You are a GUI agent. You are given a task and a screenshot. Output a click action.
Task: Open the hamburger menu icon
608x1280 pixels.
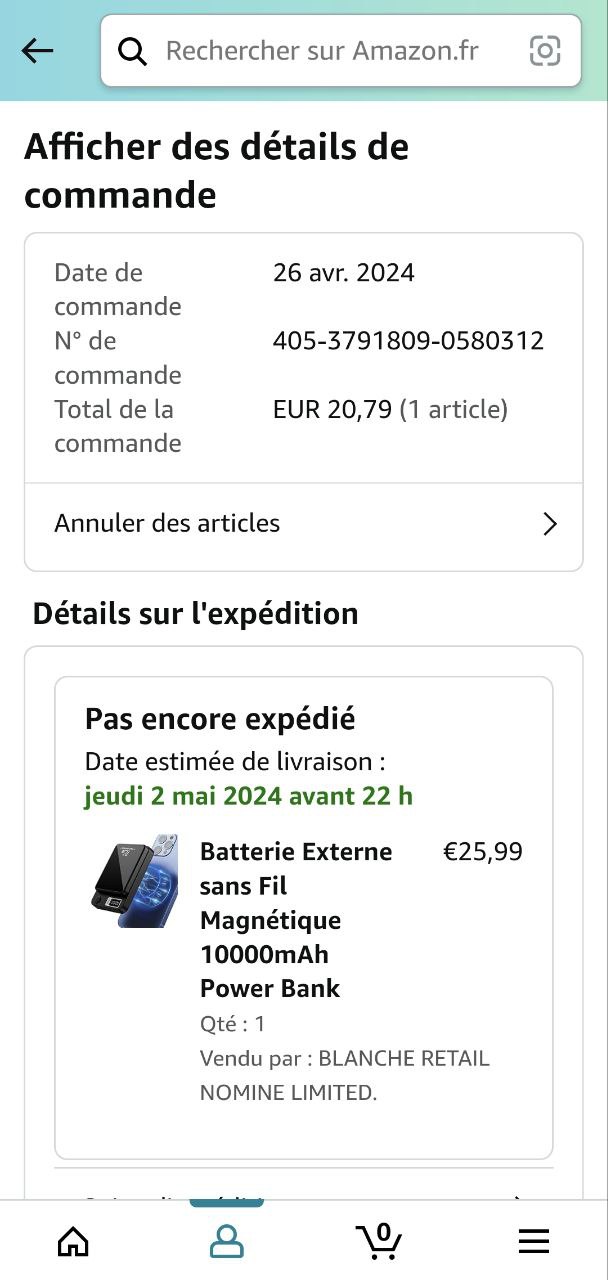tap(534, 1241)
